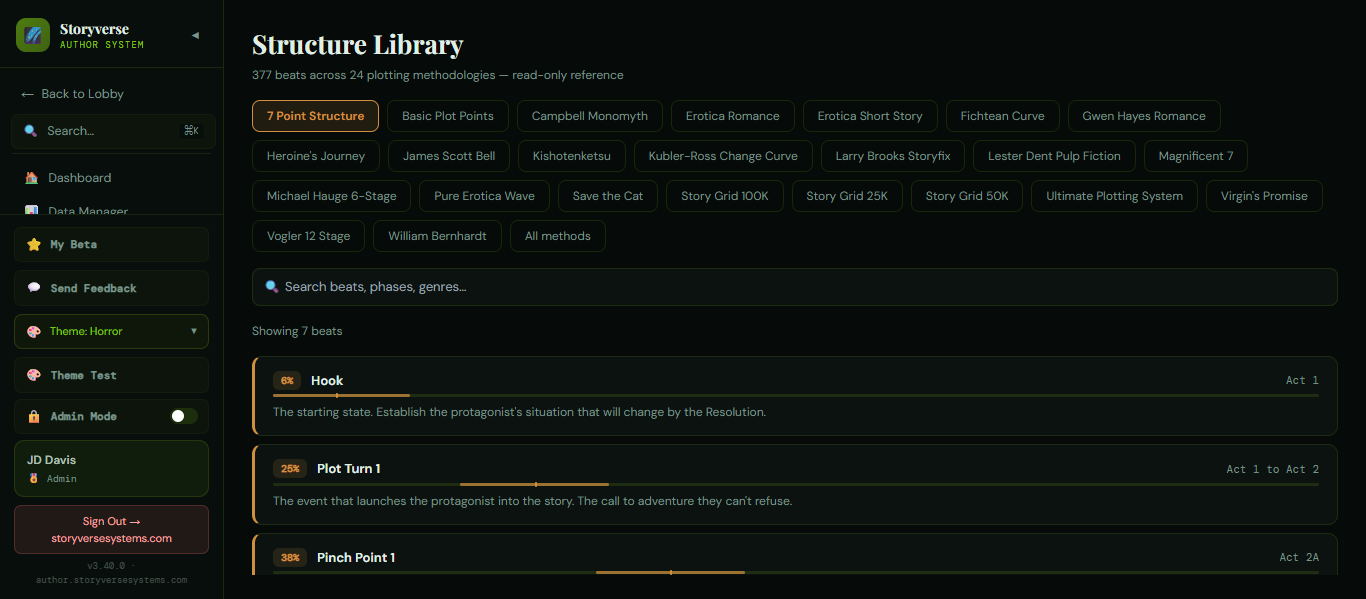Click the Hook beat progress bar

(796, 396)
